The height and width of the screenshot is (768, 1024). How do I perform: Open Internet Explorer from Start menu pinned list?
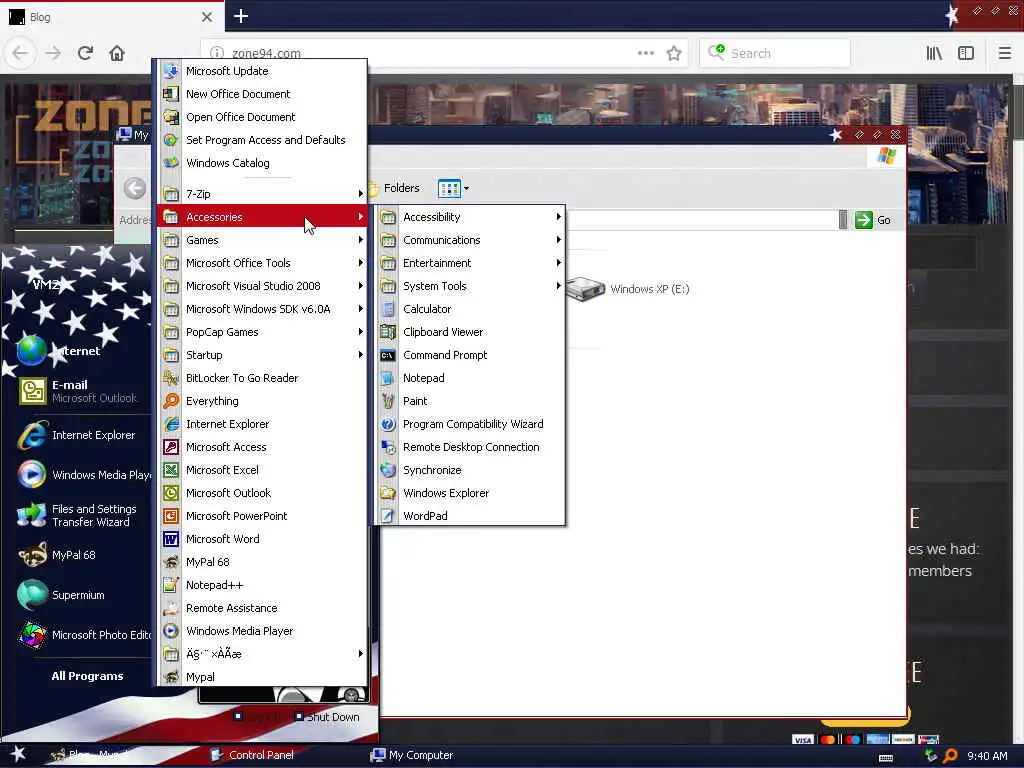(x=78, y=435)
